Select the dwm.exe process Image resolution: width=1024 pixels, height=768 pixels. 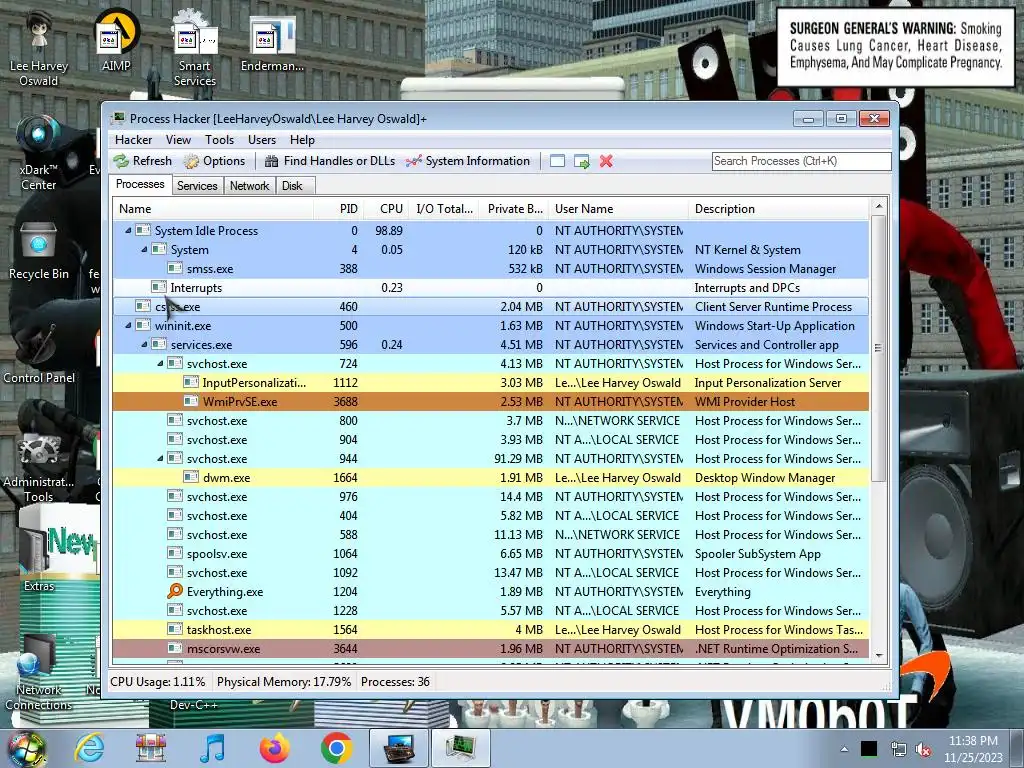tap(490, 477)
